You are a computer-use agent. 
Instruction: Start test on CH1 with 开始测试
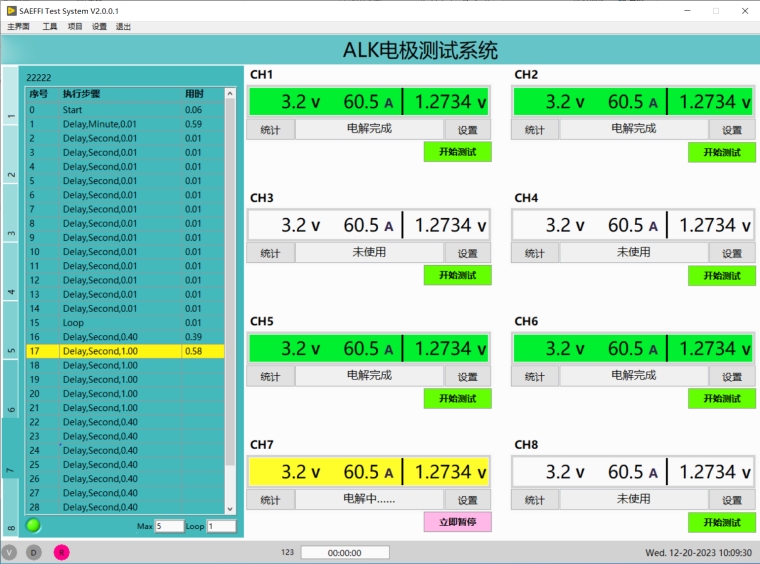click(457, 152)
